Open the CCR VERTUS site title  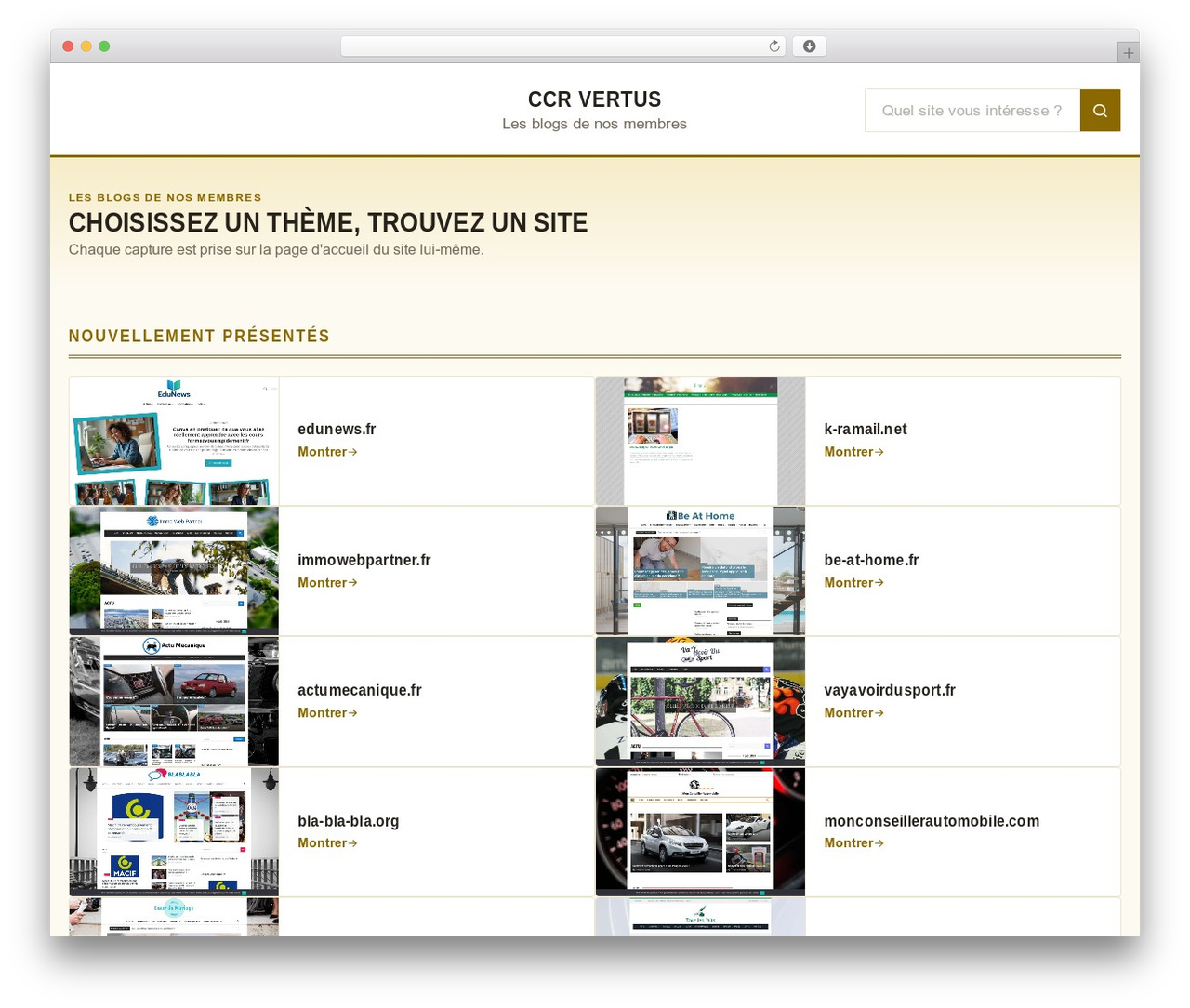595,99
